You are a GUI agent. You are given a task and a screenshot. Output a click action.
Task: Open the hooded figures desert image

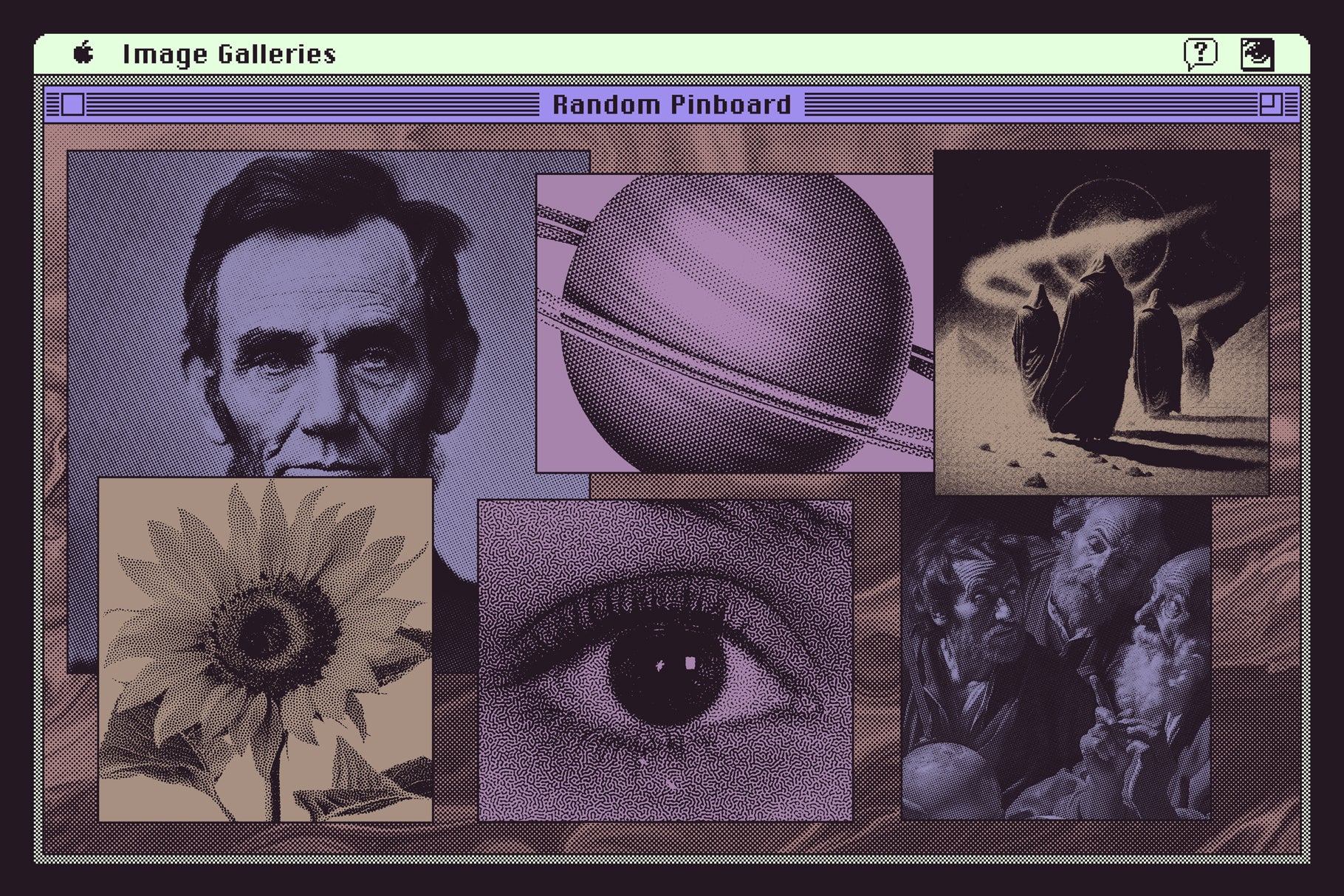pos(1101,322)
